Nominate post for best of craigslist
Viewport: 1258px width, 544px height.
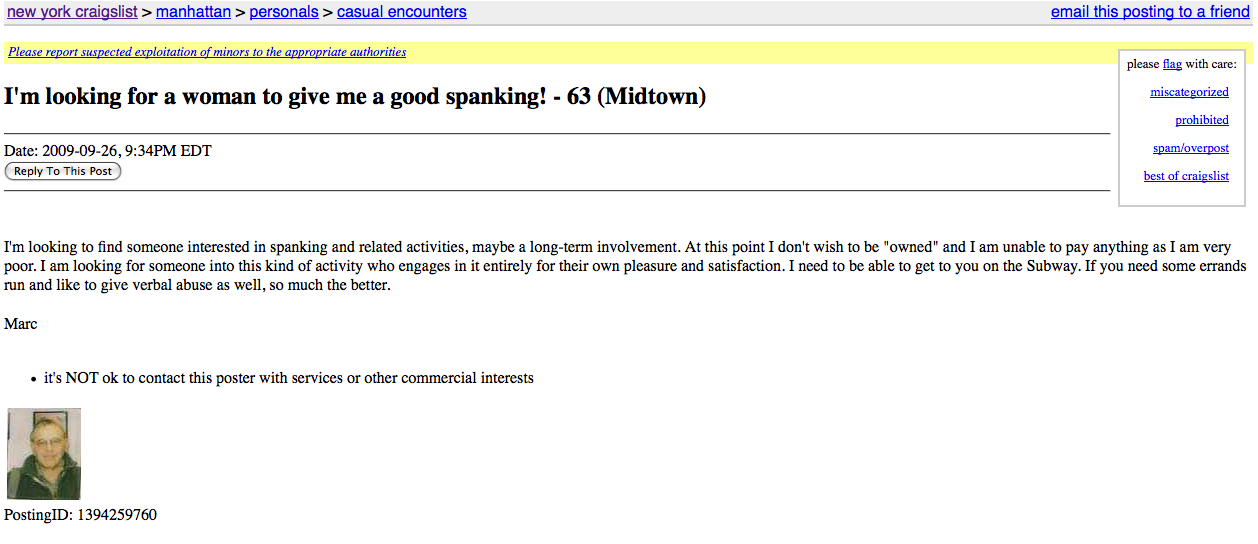pos(1186,176)
